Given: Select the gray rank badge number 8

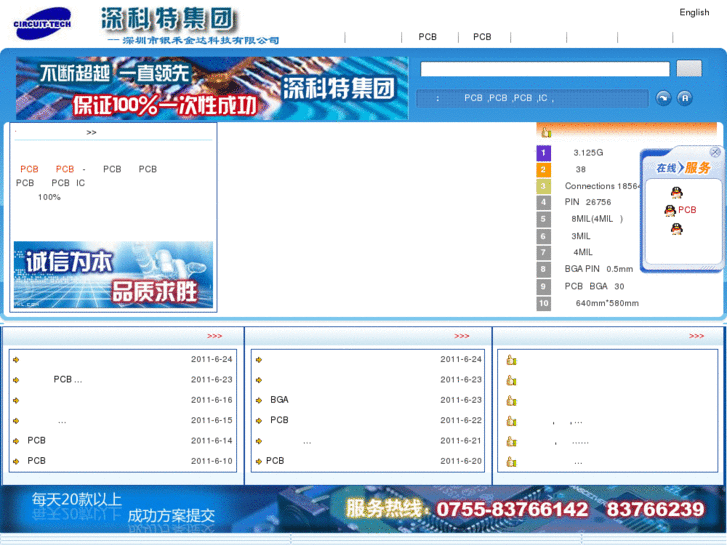Looking at the screenshot, I should point(543,269).
